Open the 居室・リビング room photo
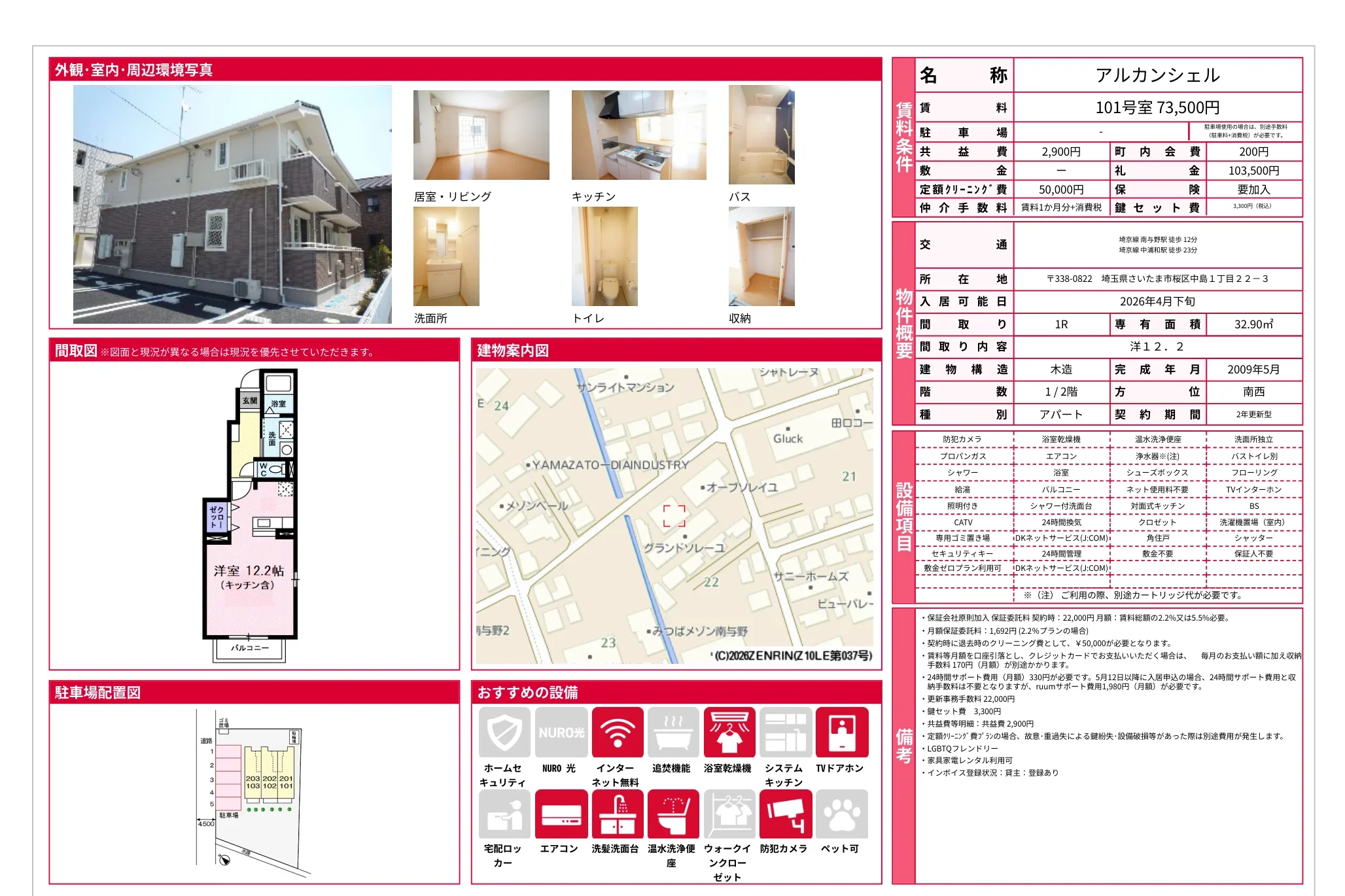The height and width of the screenshot is (896, 1345). coord(481,135)
